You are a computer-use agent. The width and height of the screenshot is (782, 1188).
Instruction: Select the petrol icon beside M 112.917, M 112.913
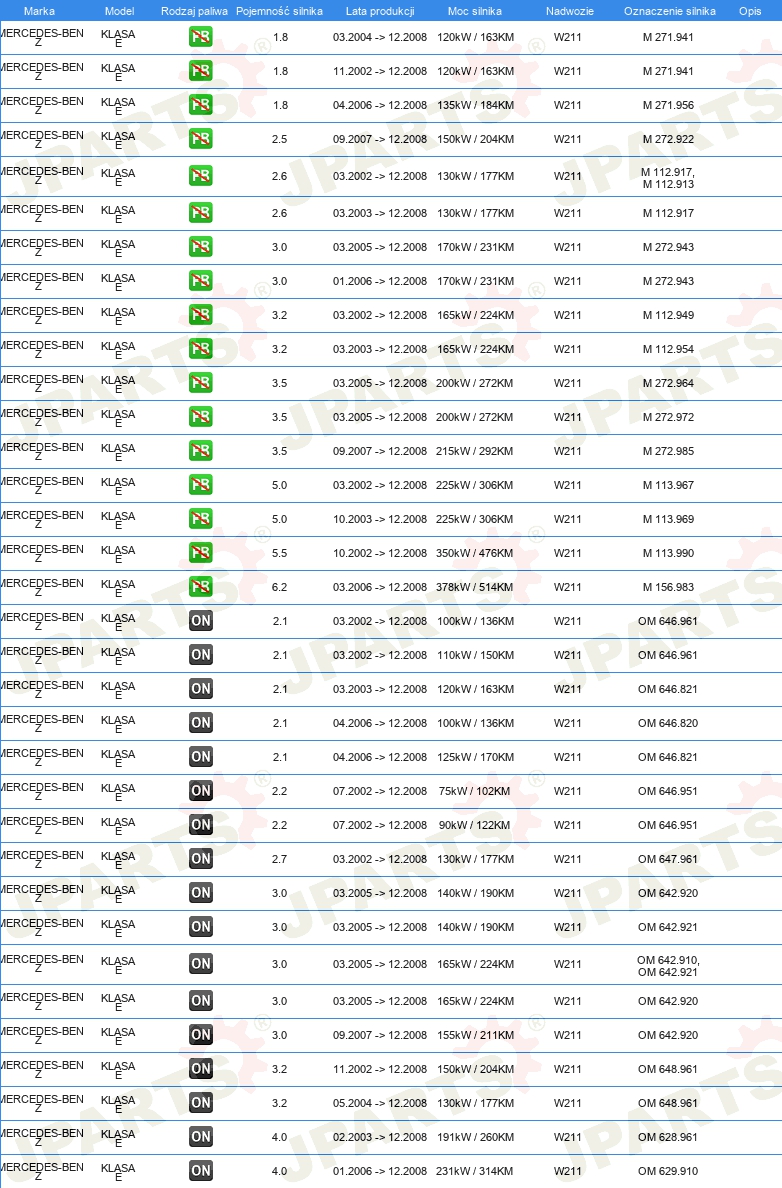(201, 176)
